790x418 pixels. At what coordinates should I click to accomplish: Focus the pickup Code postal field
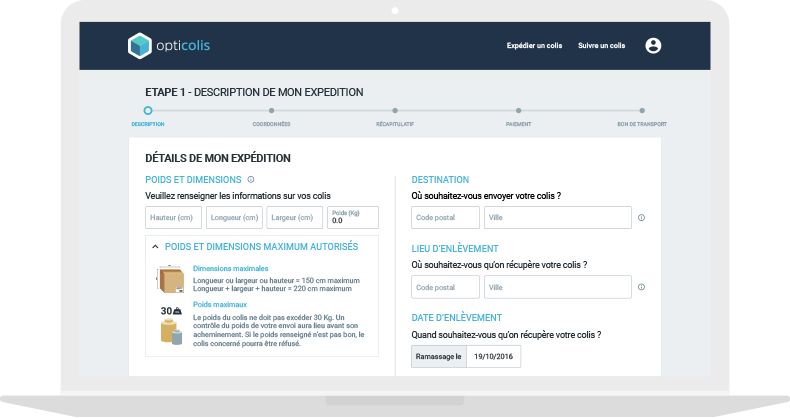[445, 287]
